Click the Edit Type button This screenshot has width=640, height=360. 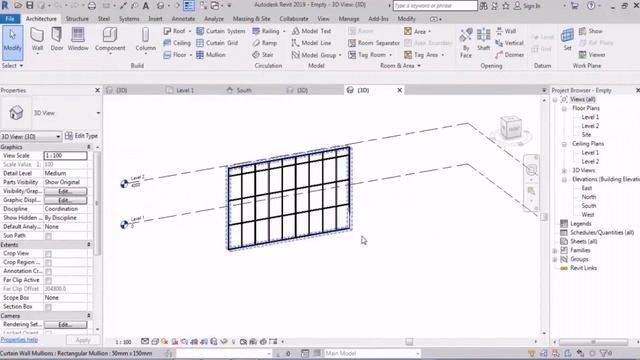pos(81,136)
